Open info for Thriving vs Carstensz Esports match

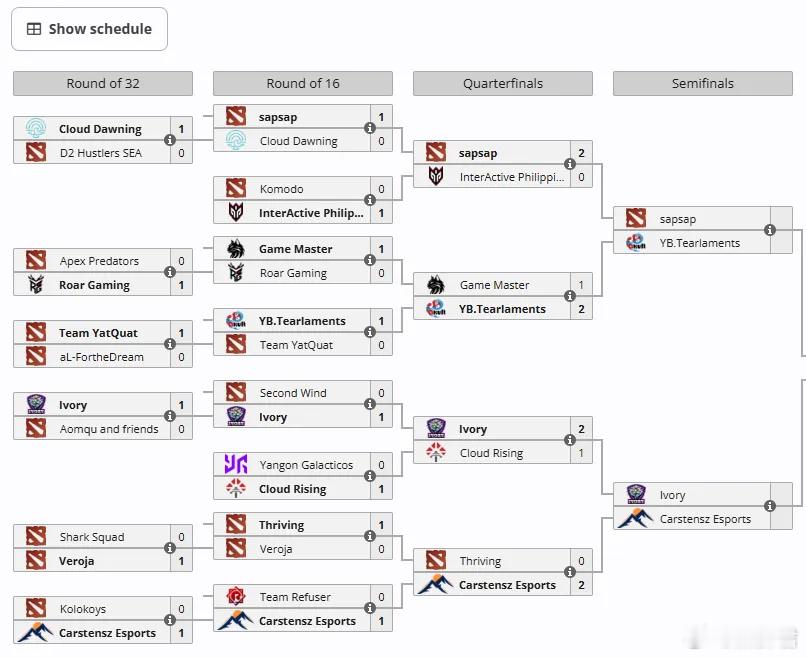pyautogui.click(x=570, y=573)
